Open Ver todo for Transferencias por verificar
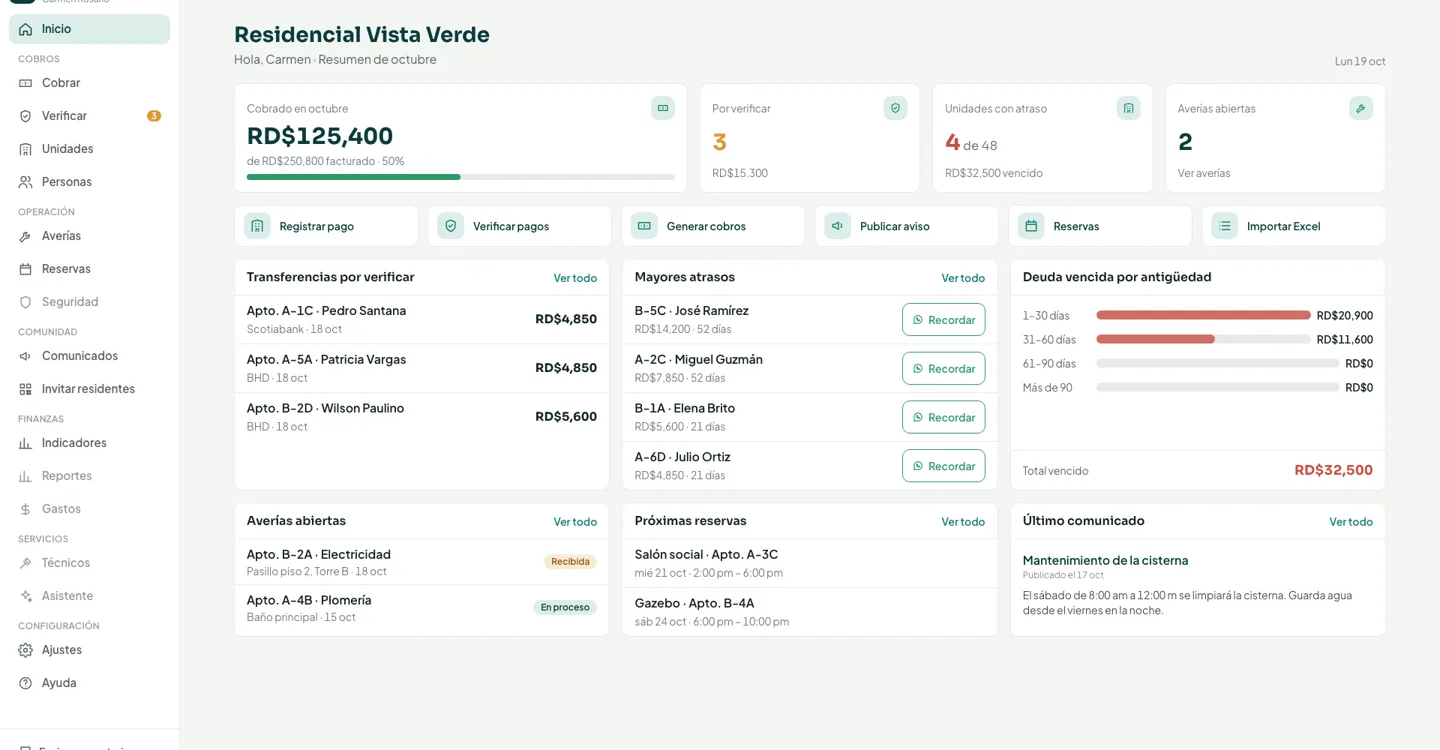Screen dimensions: 1440x750 point(575,278)
